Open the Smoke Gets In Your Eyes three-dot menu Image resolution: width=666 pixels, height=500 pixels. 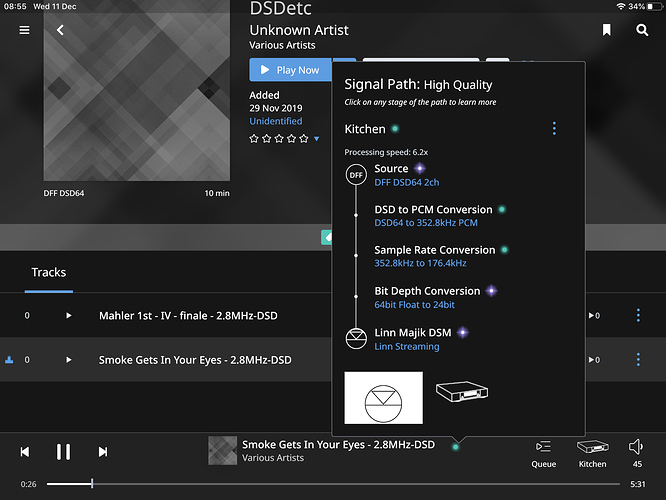pyautogui.click(x=638, y=359)
